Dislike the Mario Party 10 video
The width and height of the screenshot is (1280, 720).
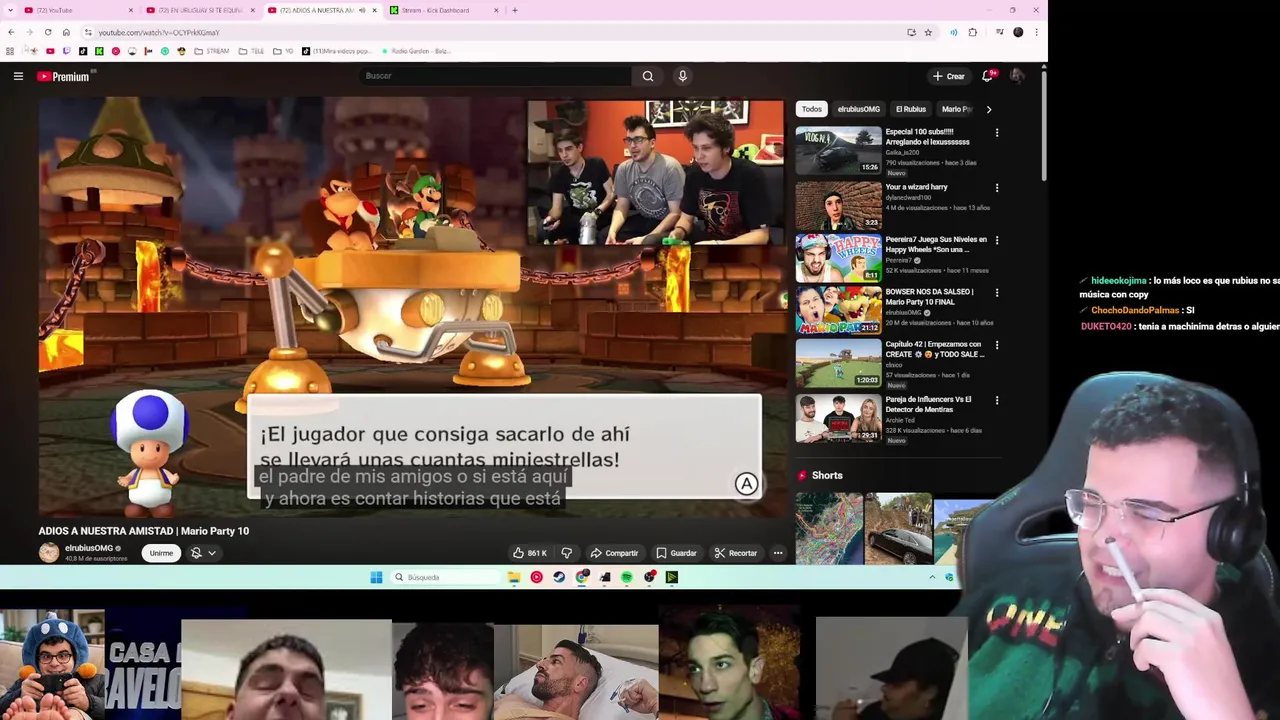(x=566, y=553)
